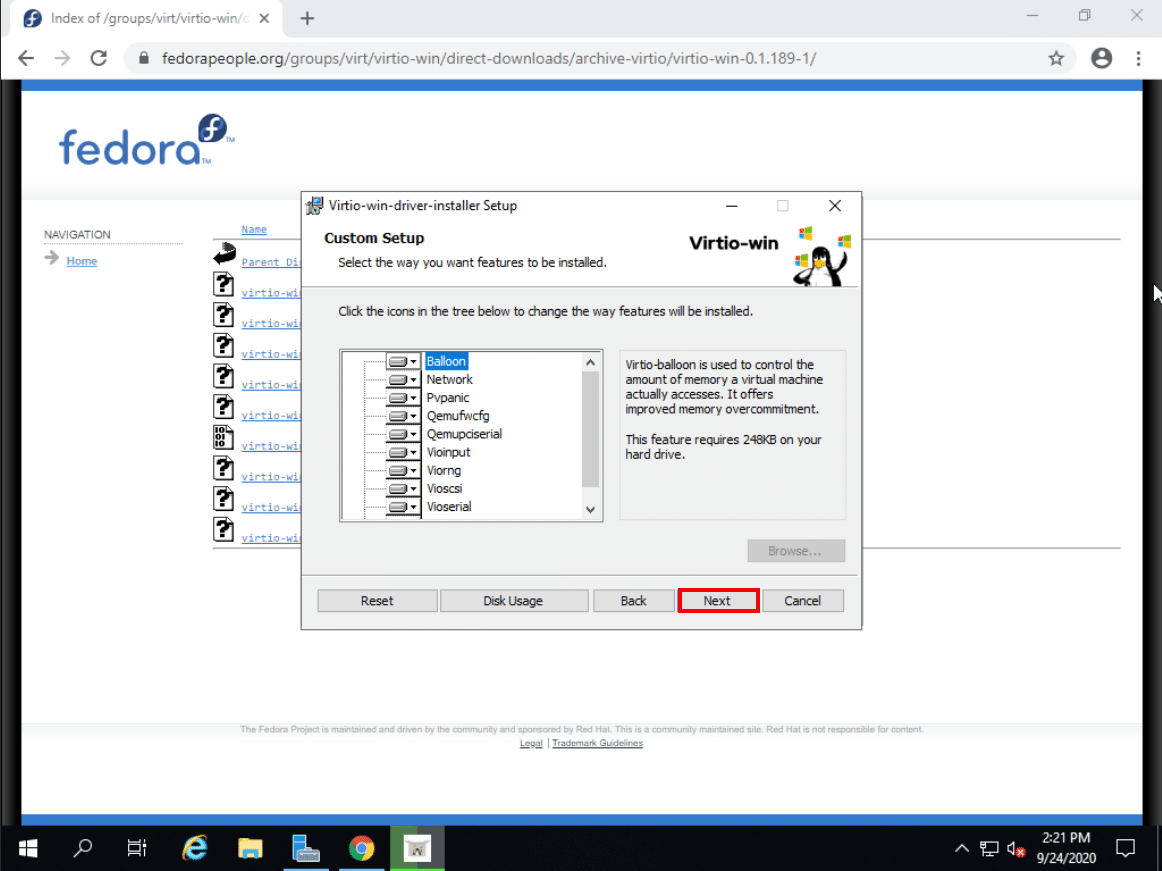Show hidden system tray icons

pos(962,848)
